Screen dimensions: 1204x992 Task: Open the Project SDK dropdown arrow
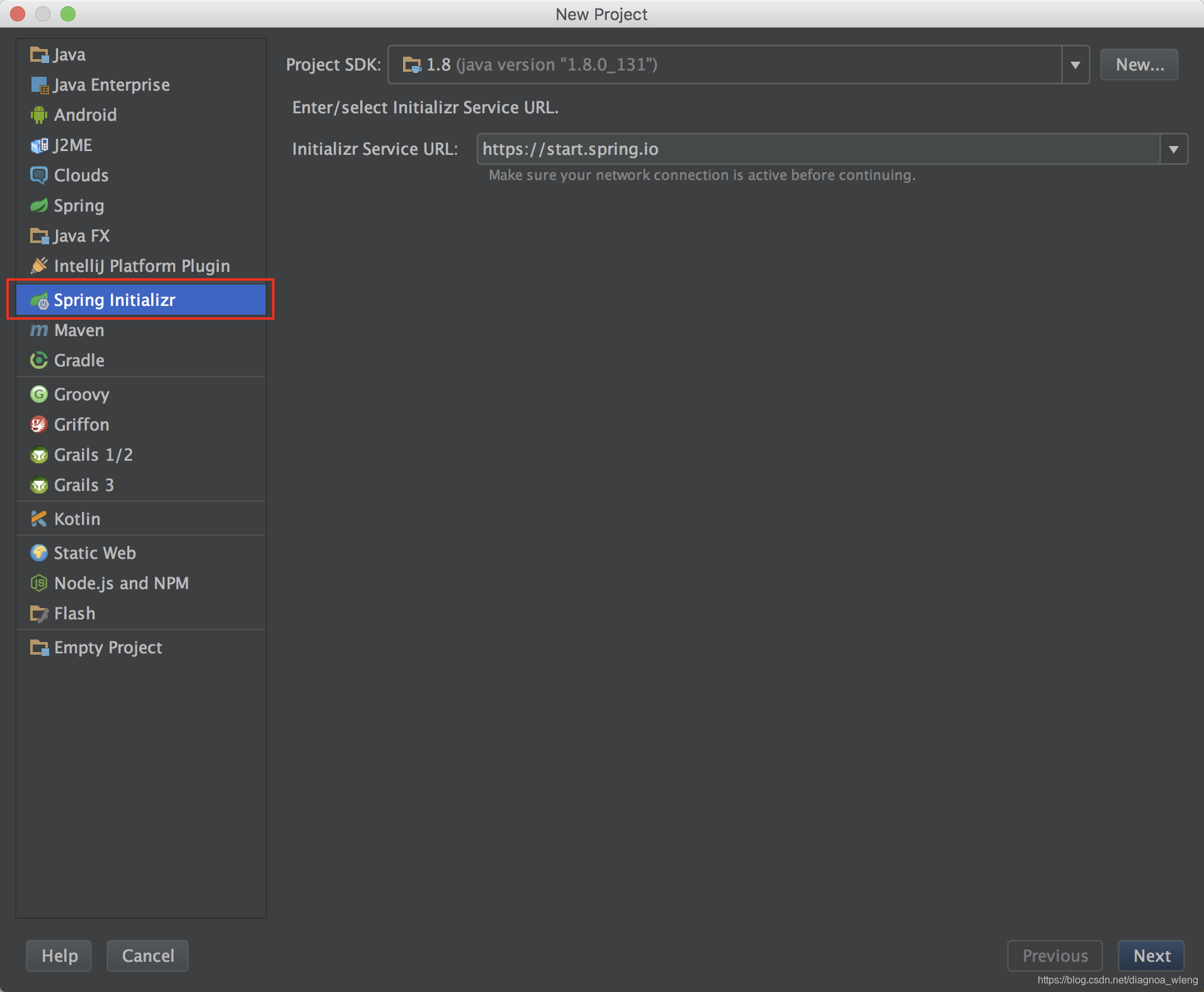[x=1076, y=65]
